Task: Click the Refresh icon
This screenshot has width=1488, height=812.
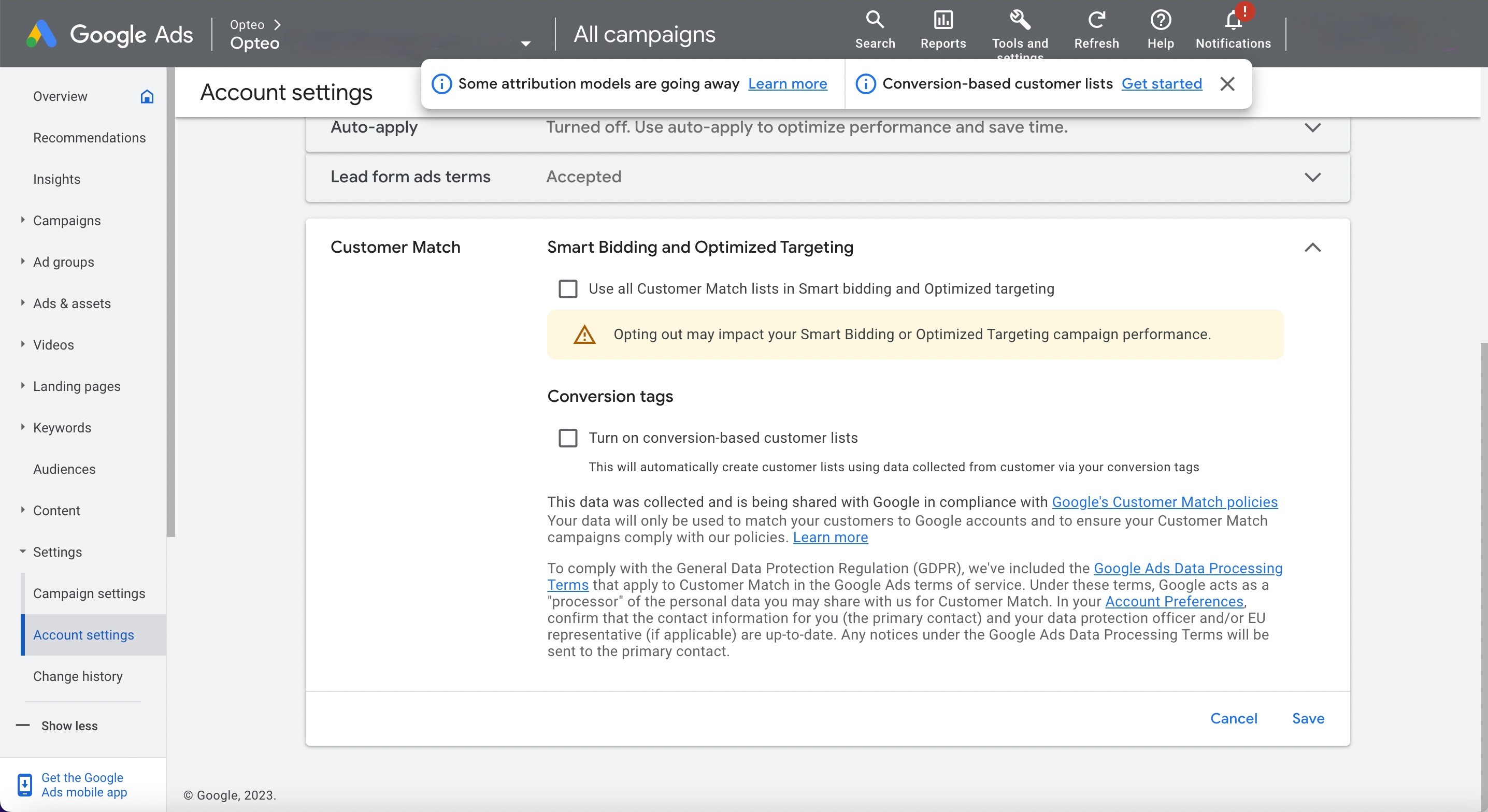Action: point(1096,20)
